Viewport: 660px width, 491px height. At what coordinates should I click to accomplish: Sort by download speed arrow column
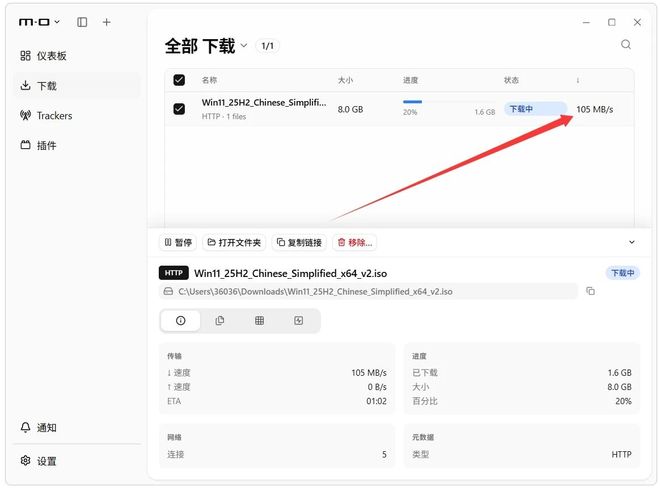tap(578, 80)
